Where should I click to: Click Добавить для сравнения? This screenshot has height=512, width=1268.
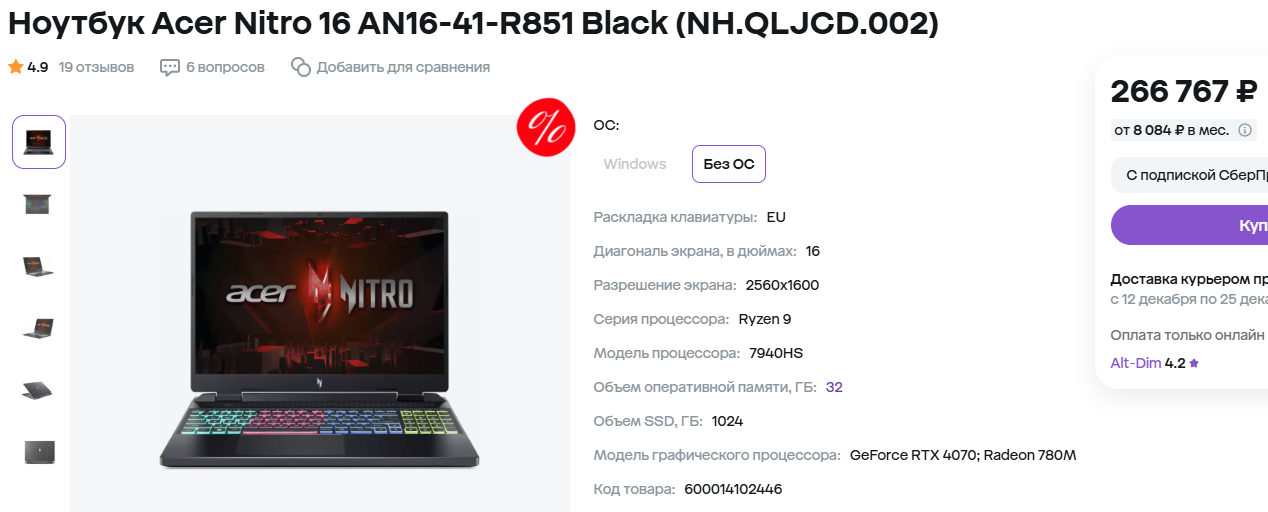(x=403, y=67)
